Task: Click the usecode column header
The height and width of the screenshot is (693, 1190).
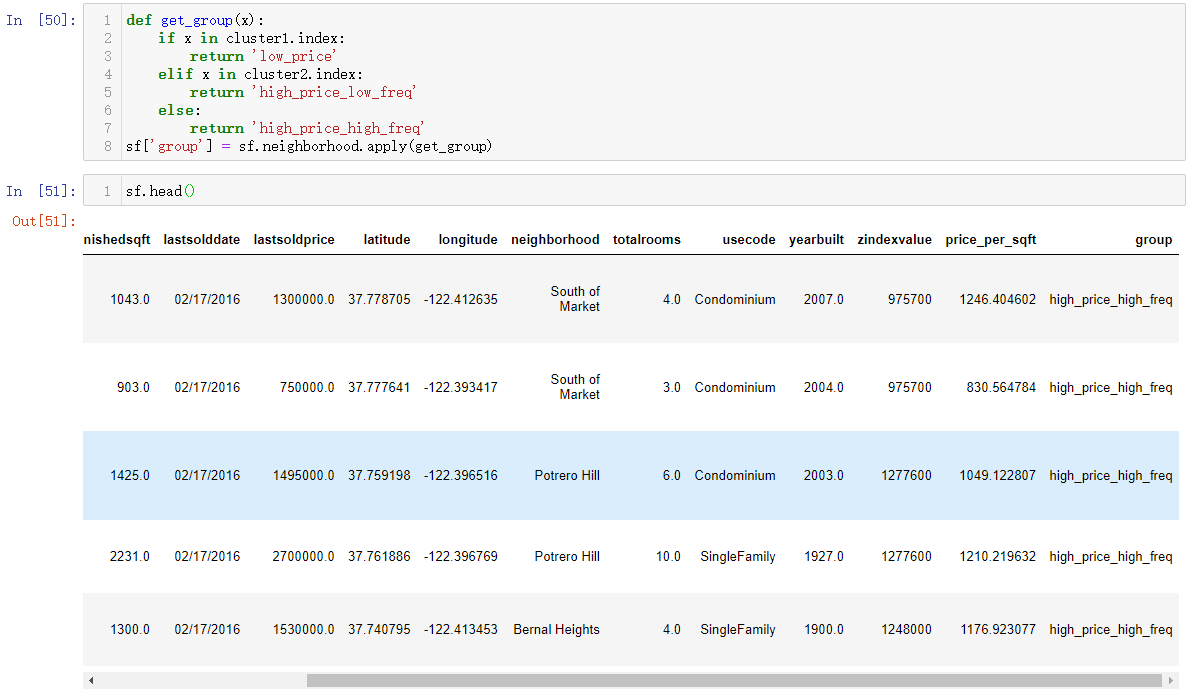Action: [748, 240]
